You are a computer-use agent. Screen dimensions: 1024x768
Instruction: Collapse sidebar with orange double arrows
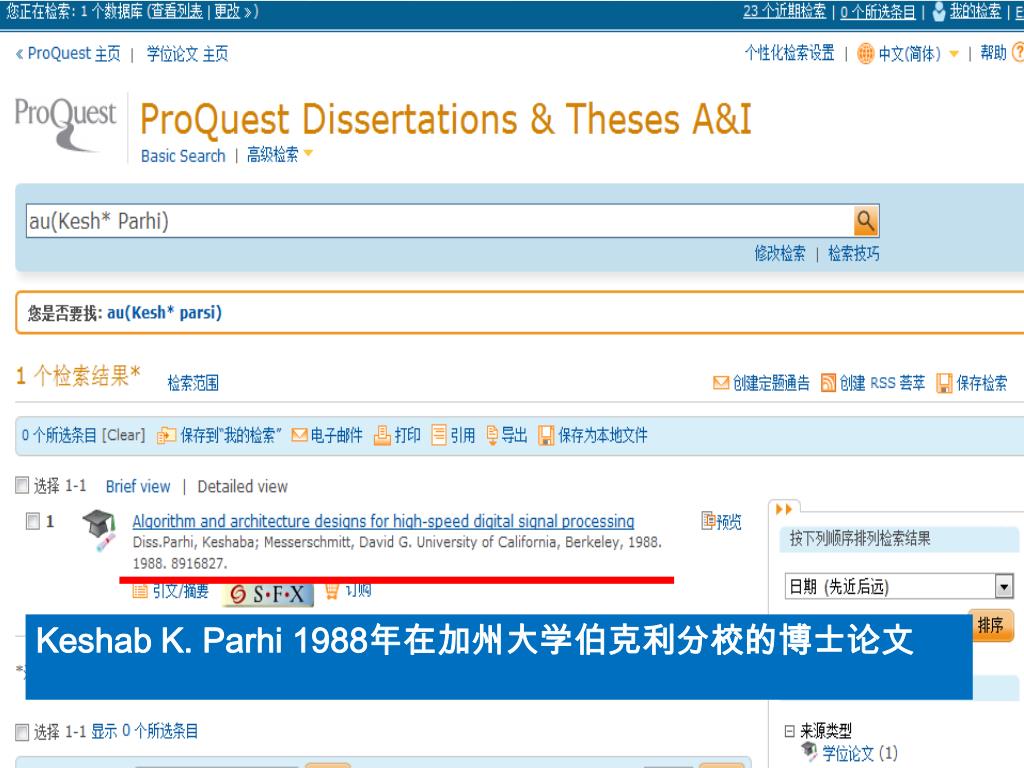point(784,509)
